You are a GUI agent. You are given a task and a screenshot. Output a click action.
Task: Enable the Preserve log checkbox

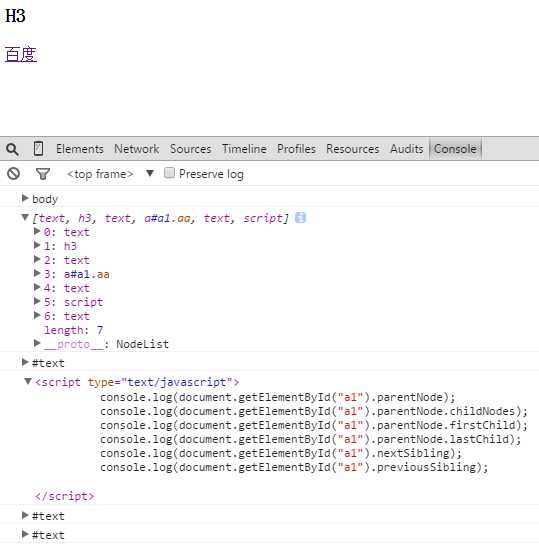pos(169,173)
